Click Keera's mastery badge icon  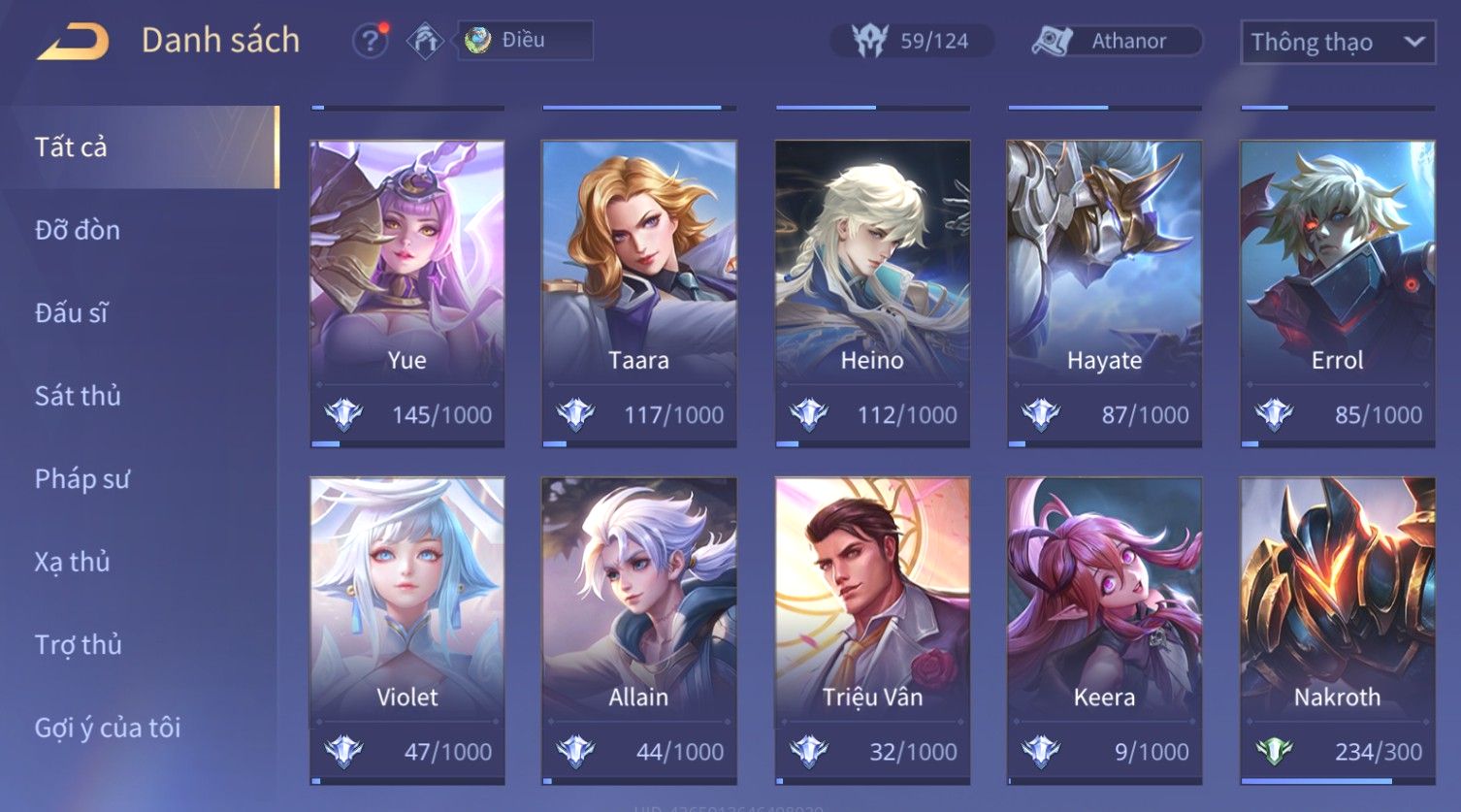tap(1041, 752)
